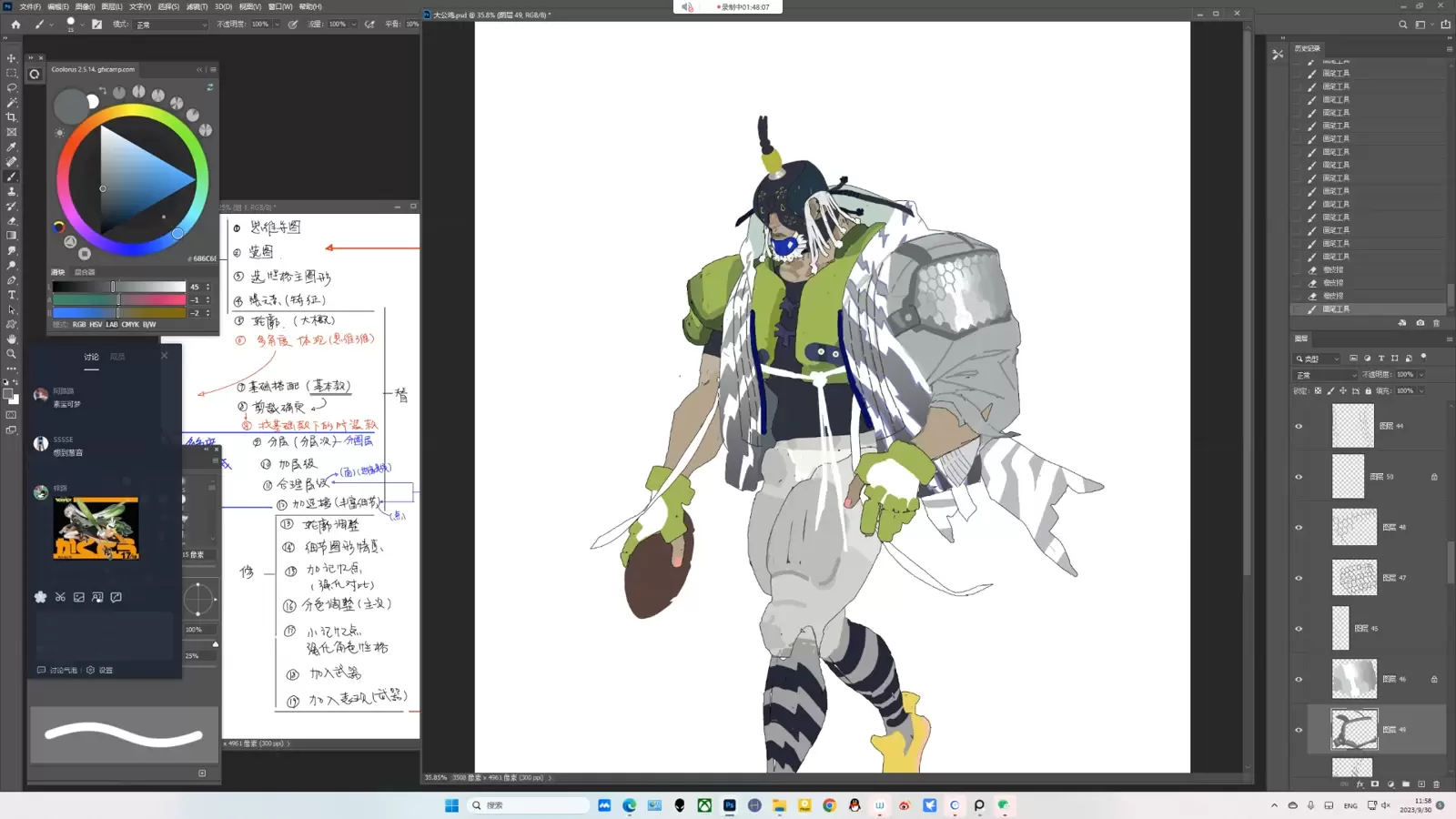Select the Rectangular Marquee tool
The width and height of the screenshot is (1456, 819).
(x=12, y=73)
